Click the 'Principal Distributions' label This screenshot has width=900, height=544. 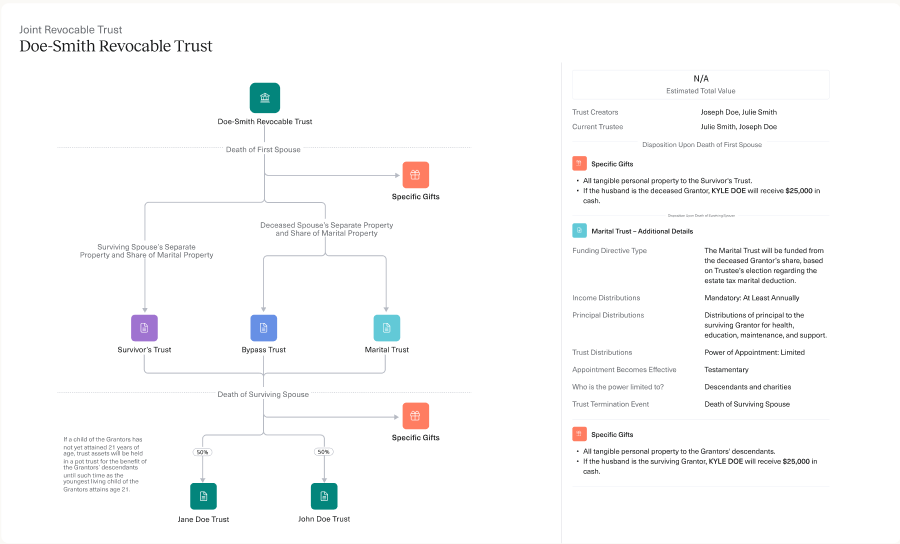pos(608,315)
